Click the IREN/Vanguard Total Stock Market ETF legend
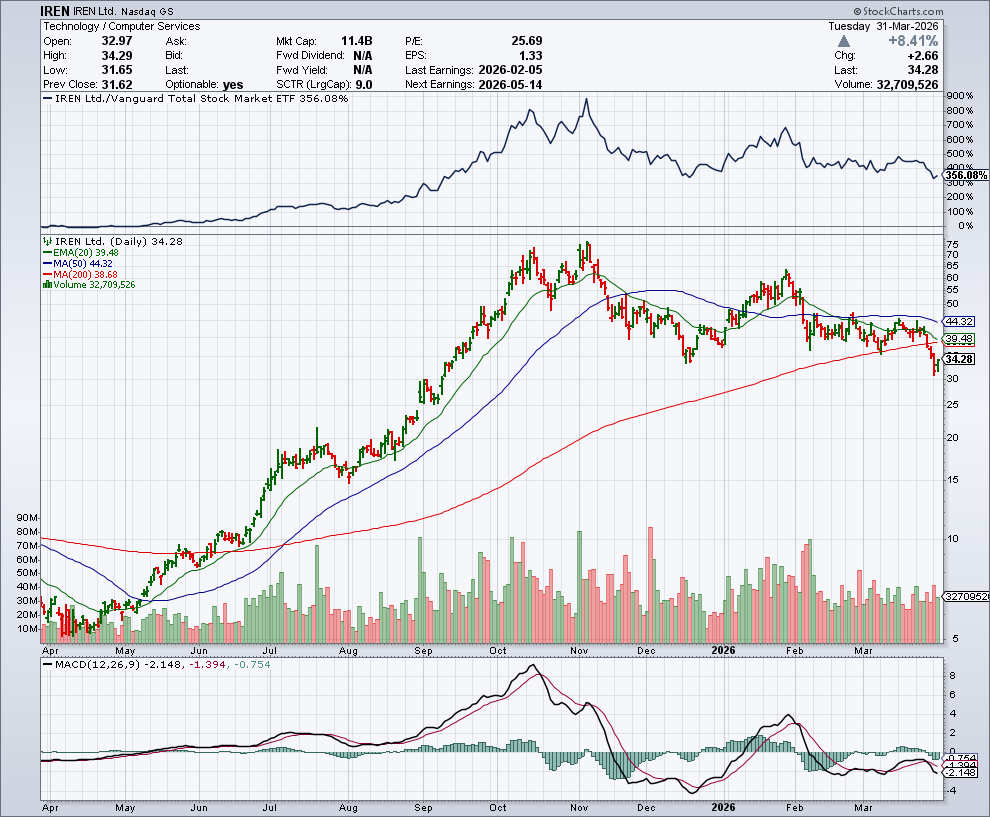The image size is (990, 817). click(x=195, y=98)
